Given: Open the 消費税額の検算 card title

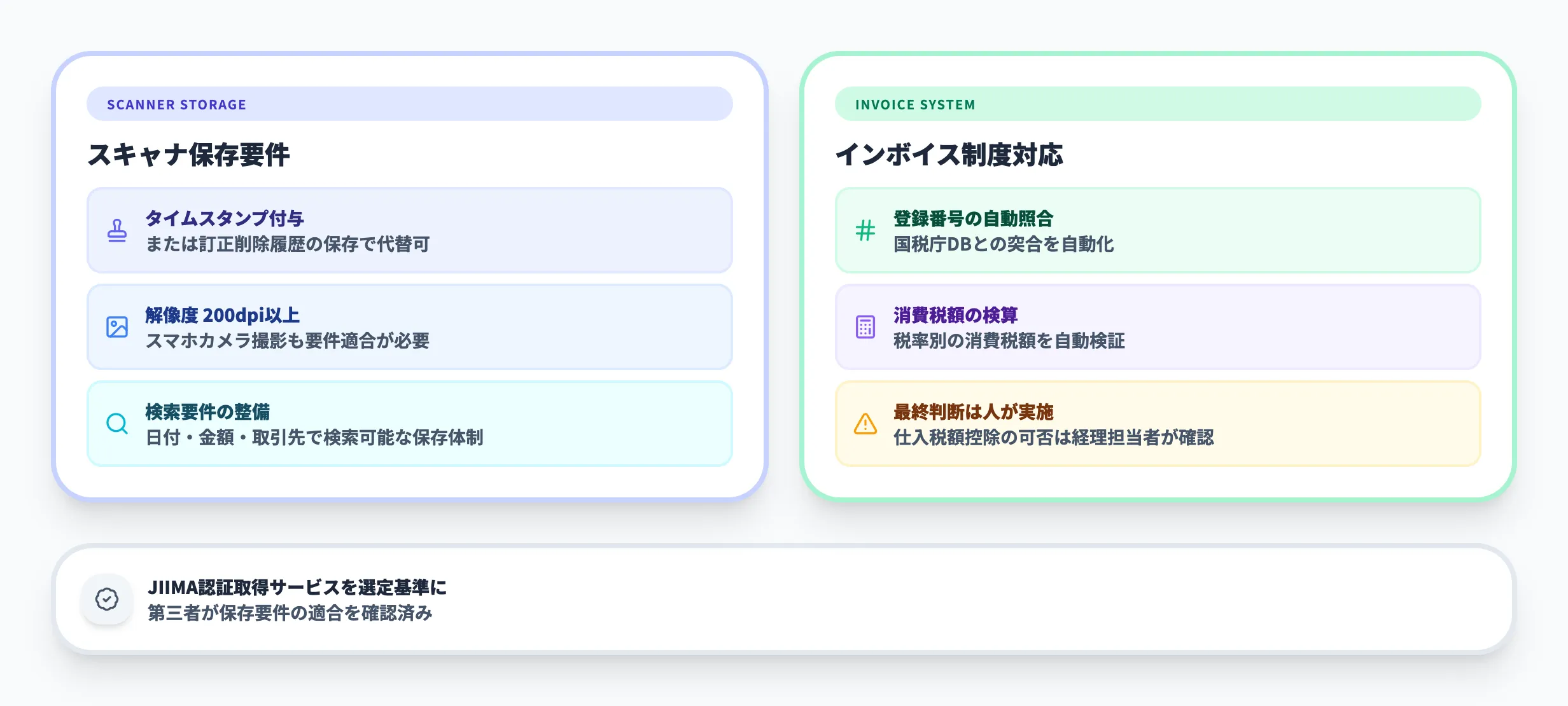Looking at the screenshot, I should (955, 315).
